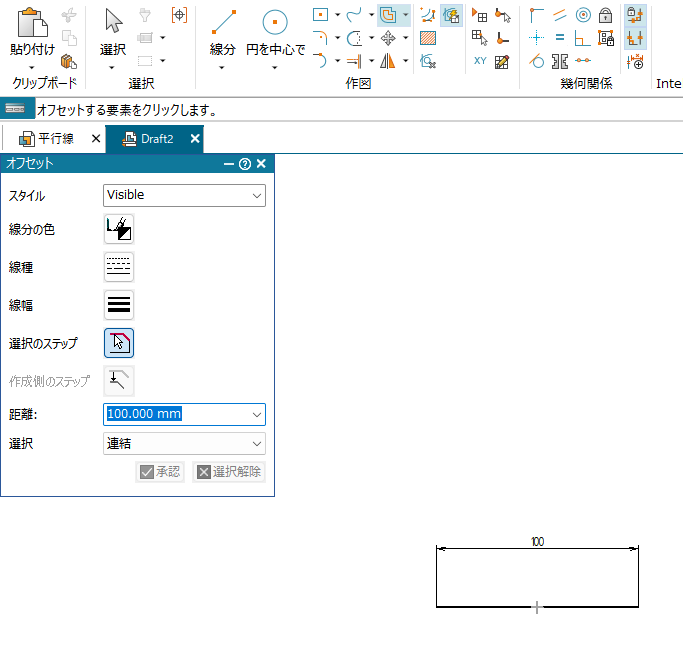Apply the Tangent relationship icon

point(537,61)
